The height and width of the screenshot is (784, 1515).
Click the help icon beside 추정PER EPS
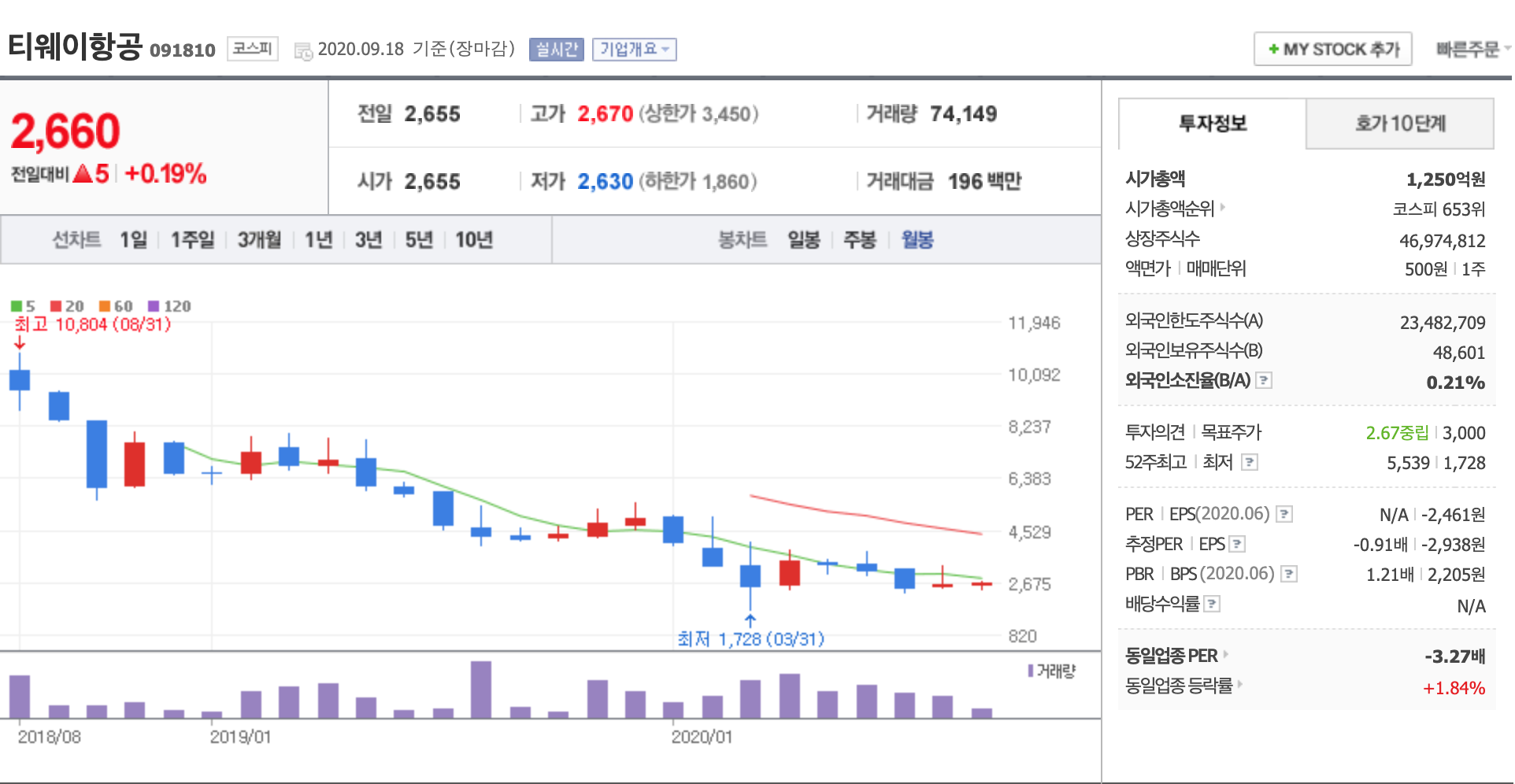pos(1237,545)
